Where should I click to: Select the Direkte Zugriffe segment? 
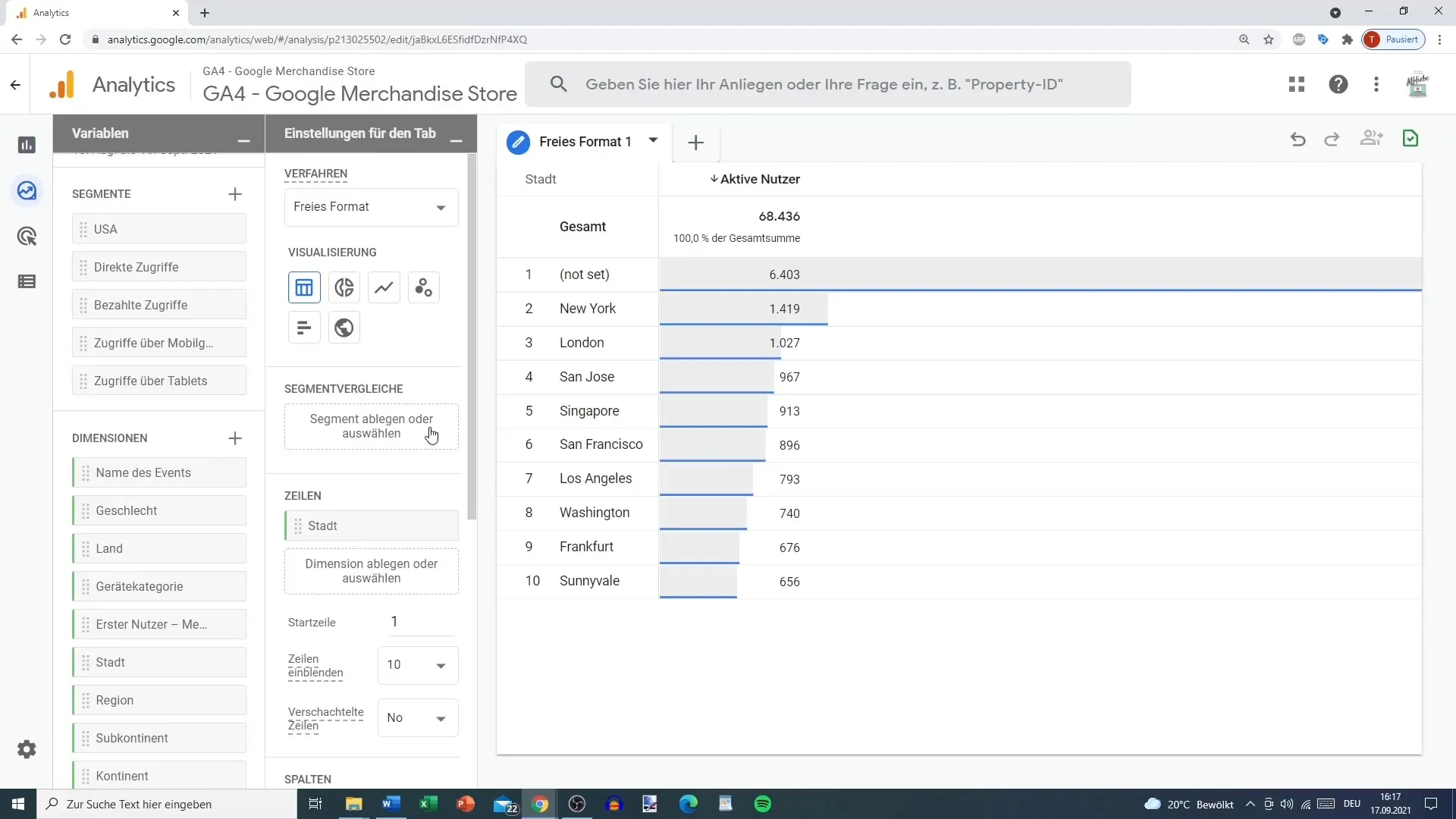(x=159, y=267)
